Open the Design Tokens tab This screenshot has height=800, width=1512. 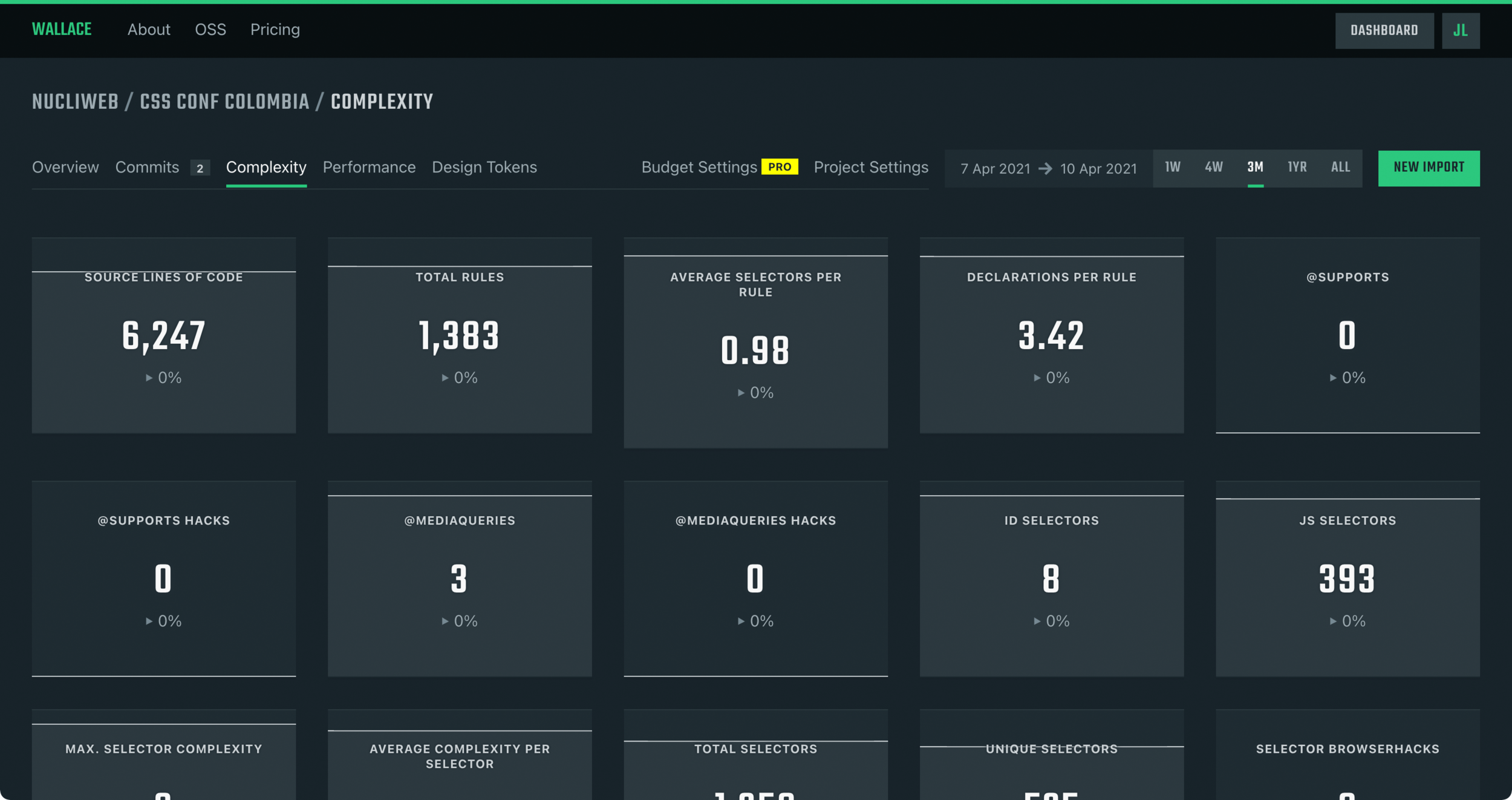pyautogui.click(x=484, y=167)
